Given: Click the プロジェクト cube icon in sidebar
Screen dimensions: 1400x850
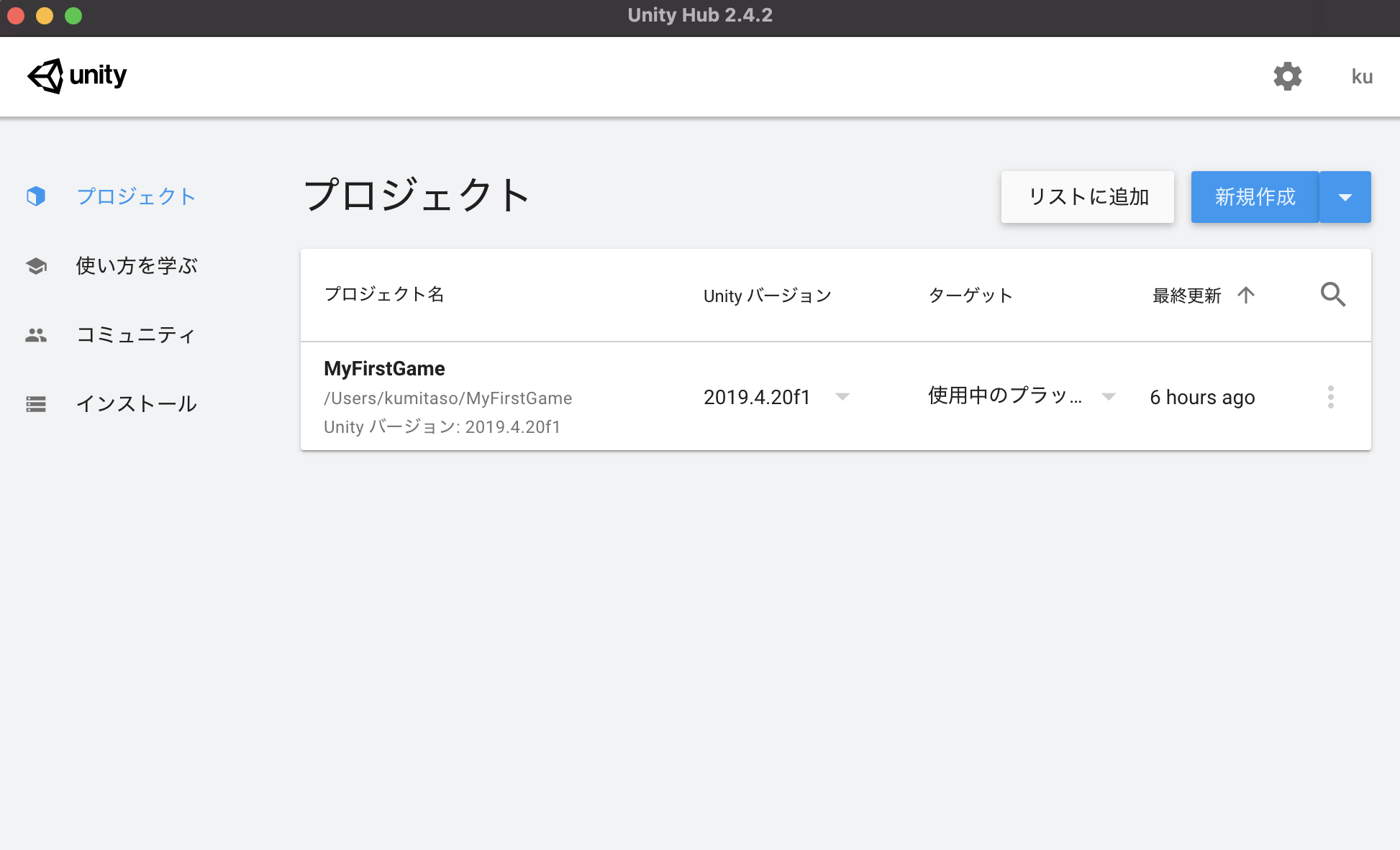Looking at the screenshot, I should tap(36, 196).
